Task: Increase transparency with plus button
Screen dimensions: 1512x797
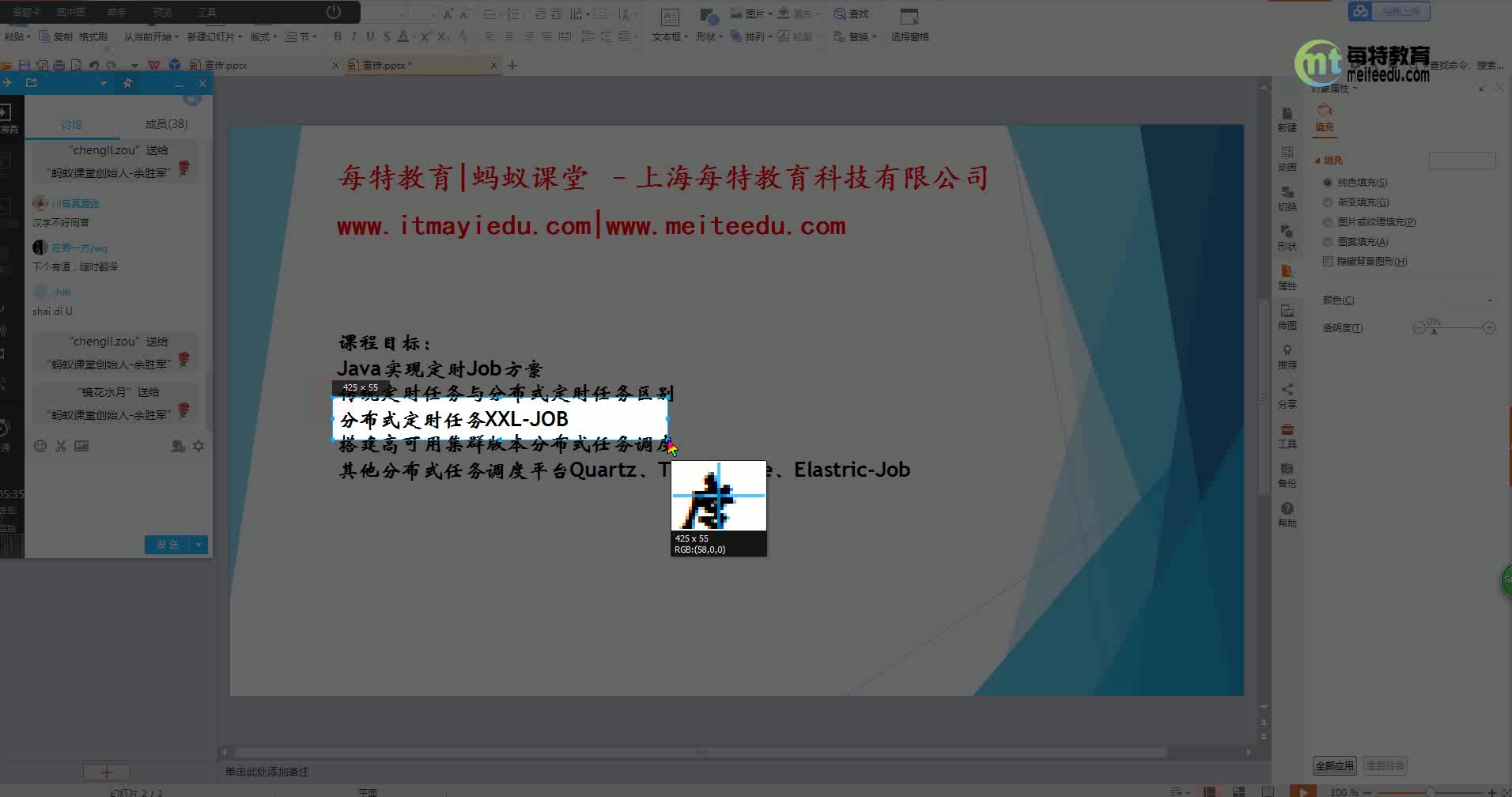Action: 1489,327
